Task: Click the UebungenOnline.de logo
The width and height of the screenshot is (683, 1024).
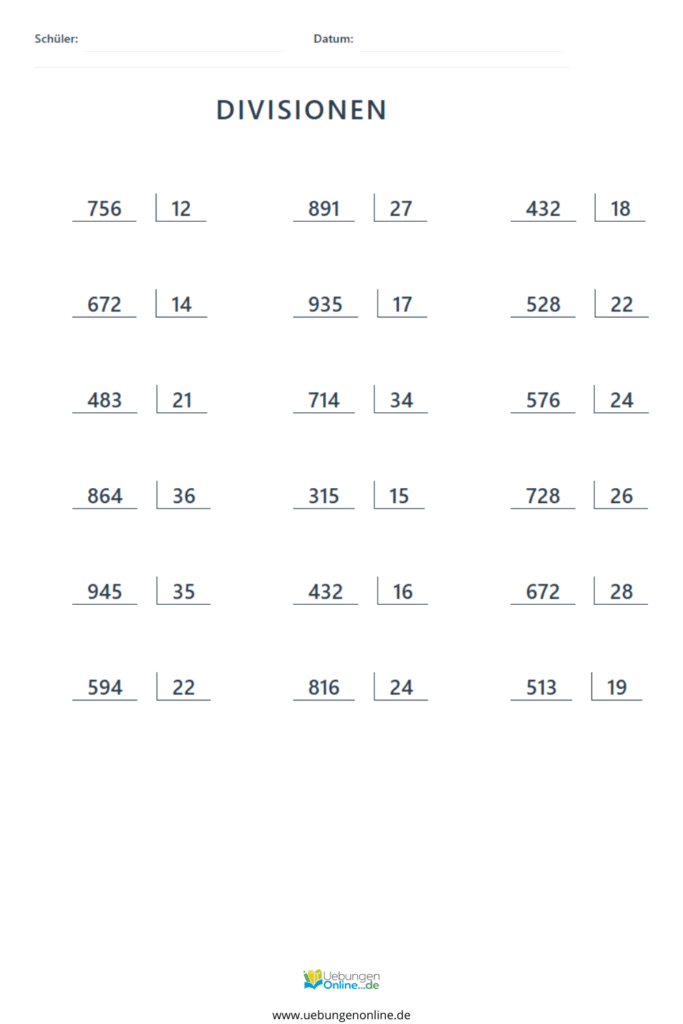Action: [x=341, y=980]
